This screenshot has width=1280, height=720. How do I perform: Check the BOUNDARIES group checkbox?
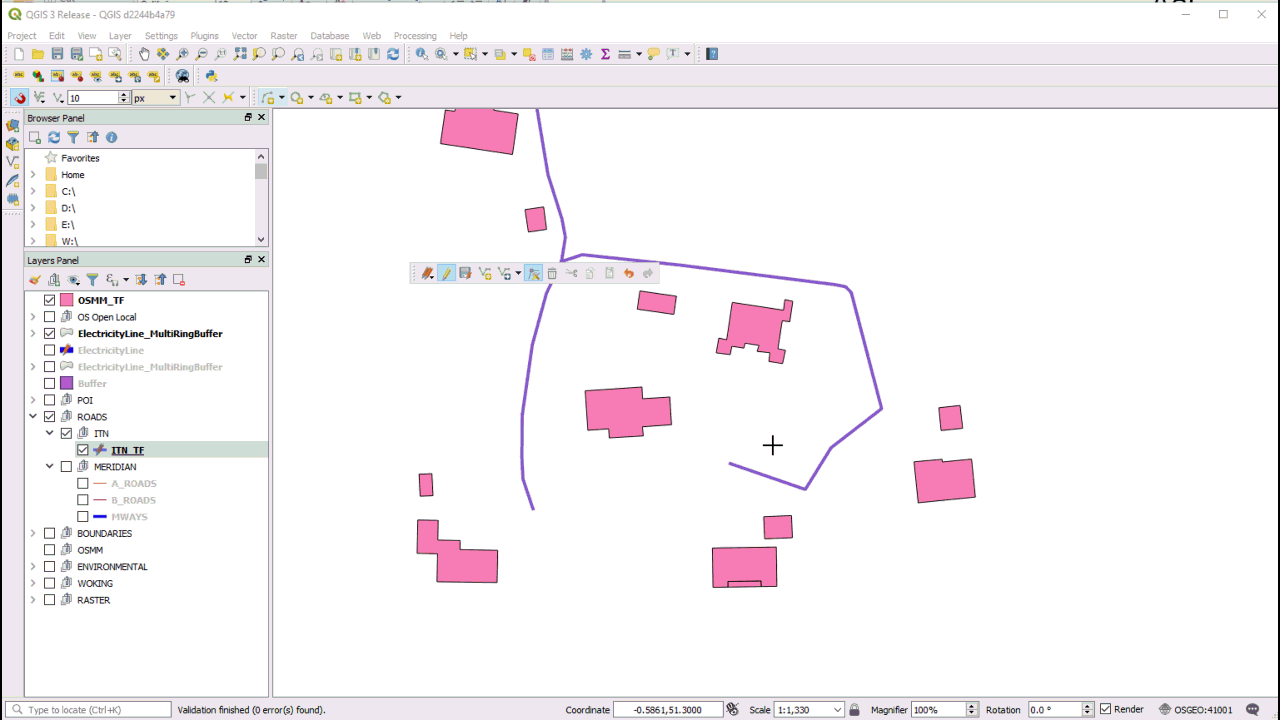click(x=50, y=533)
